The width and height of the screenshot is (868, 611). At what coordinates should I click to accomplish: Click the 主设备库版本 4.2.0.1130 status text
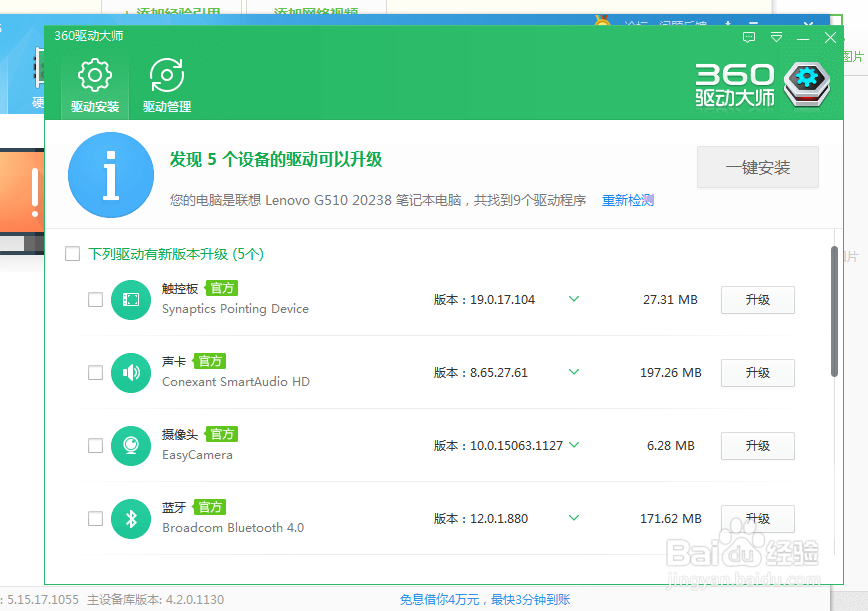pyautogui.click(x=156, y=600)
